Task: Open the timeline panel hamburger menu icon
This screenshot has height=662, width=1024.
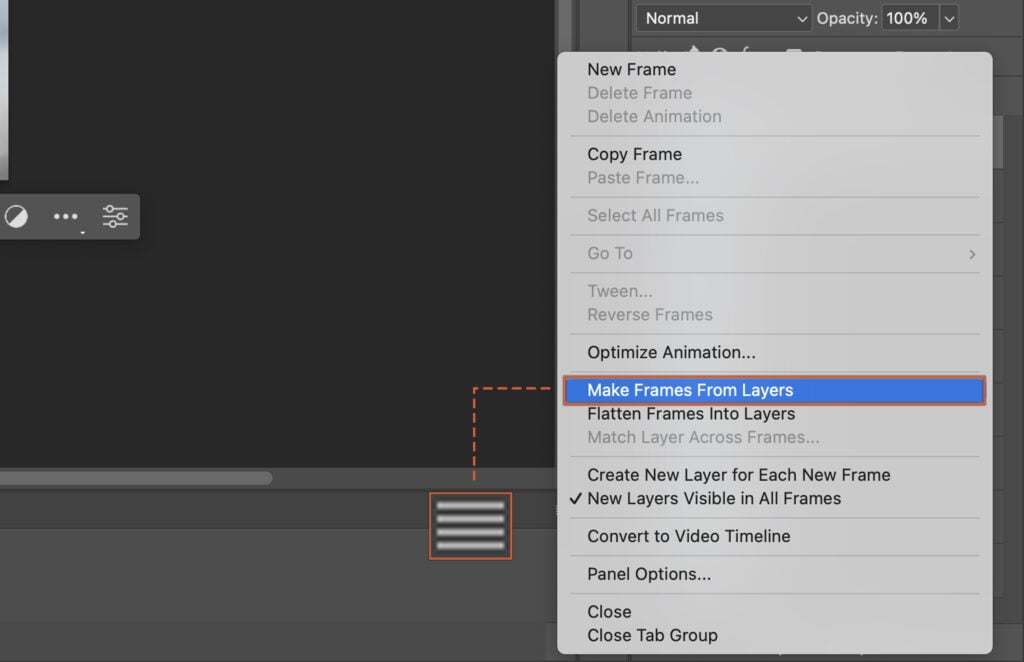Action: pos(470,525)
